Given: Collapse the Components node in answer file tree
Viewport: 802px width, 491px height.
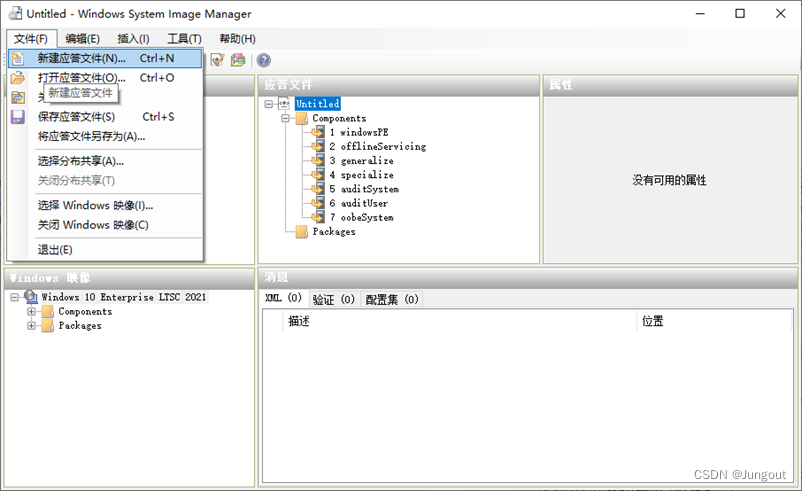Looking at the screenshot, I should 285,118.
